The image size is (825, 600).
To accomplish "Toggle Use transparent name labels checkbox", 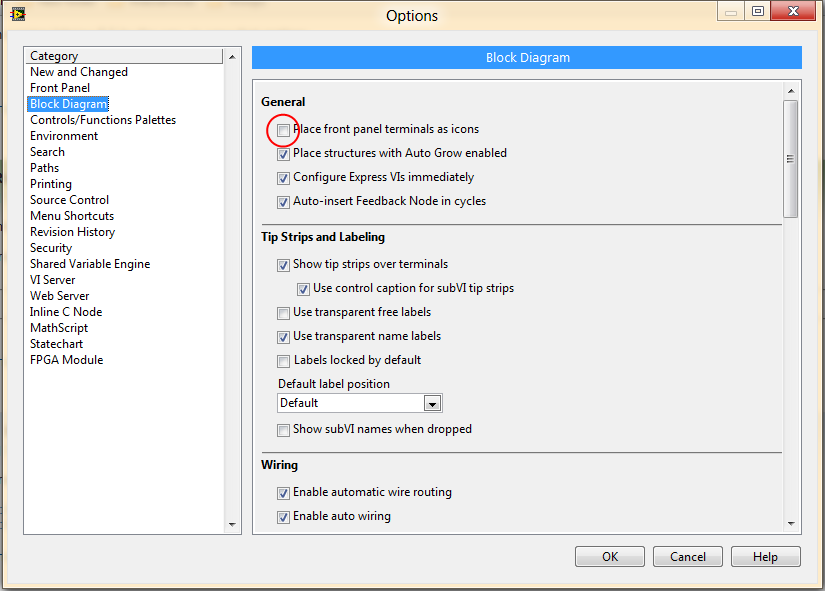I will click(x=283, y=337).
